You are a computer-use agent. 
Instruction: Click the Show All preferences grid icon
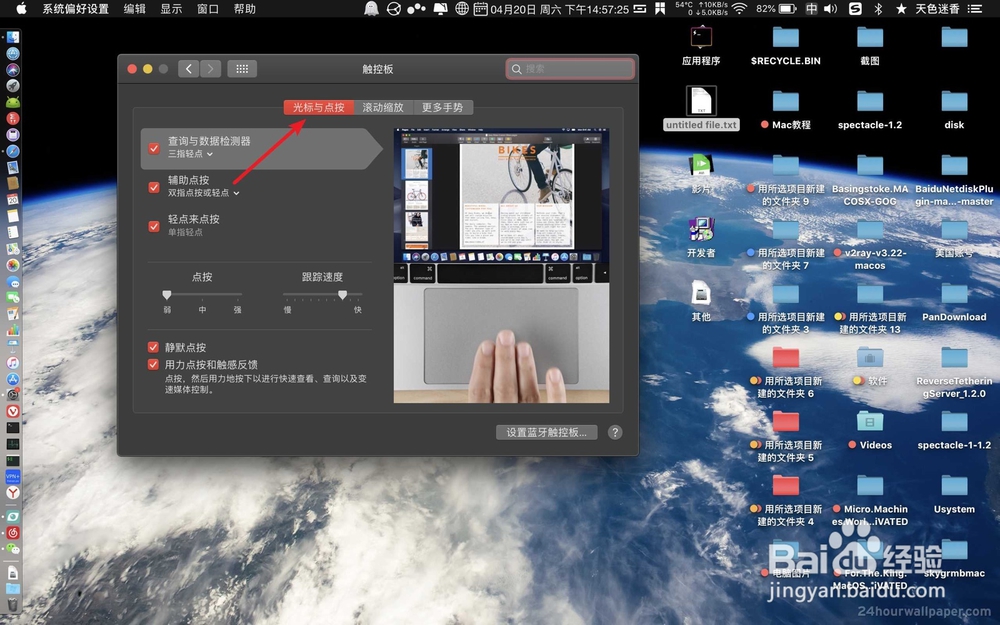click(241, 69)
